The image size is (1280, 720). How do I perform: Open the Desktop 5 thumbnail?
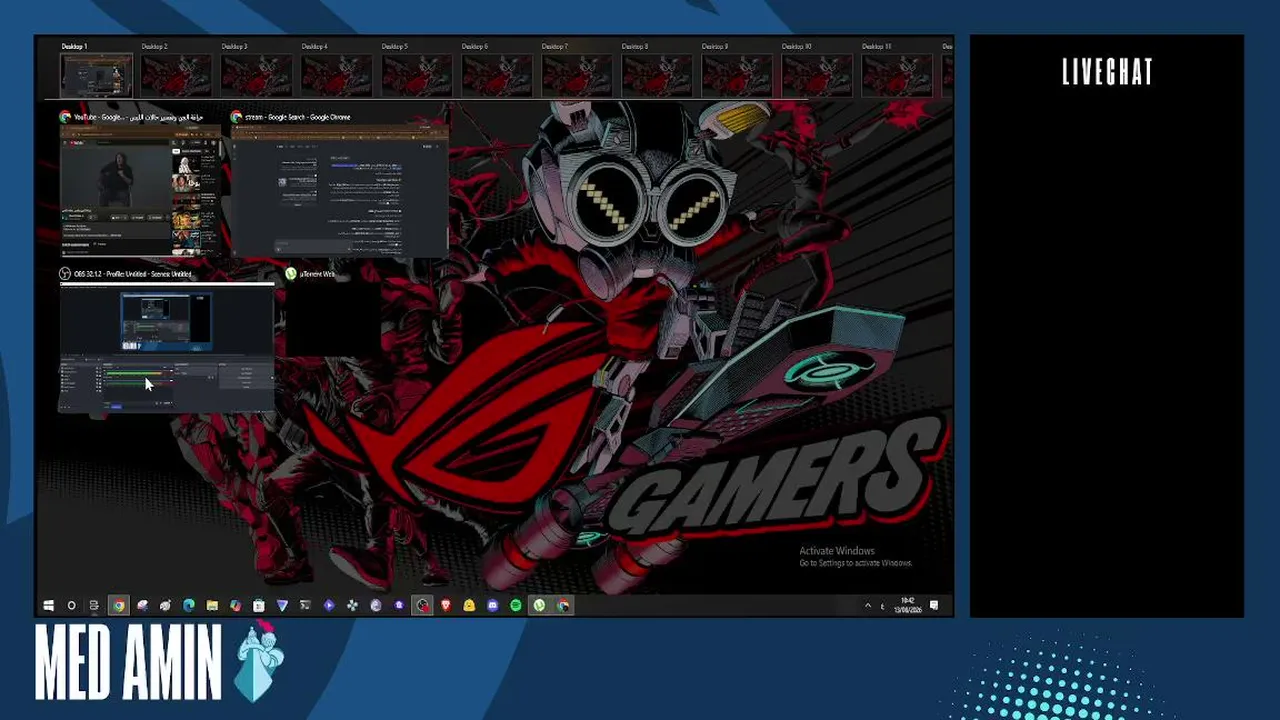(416, 76)
